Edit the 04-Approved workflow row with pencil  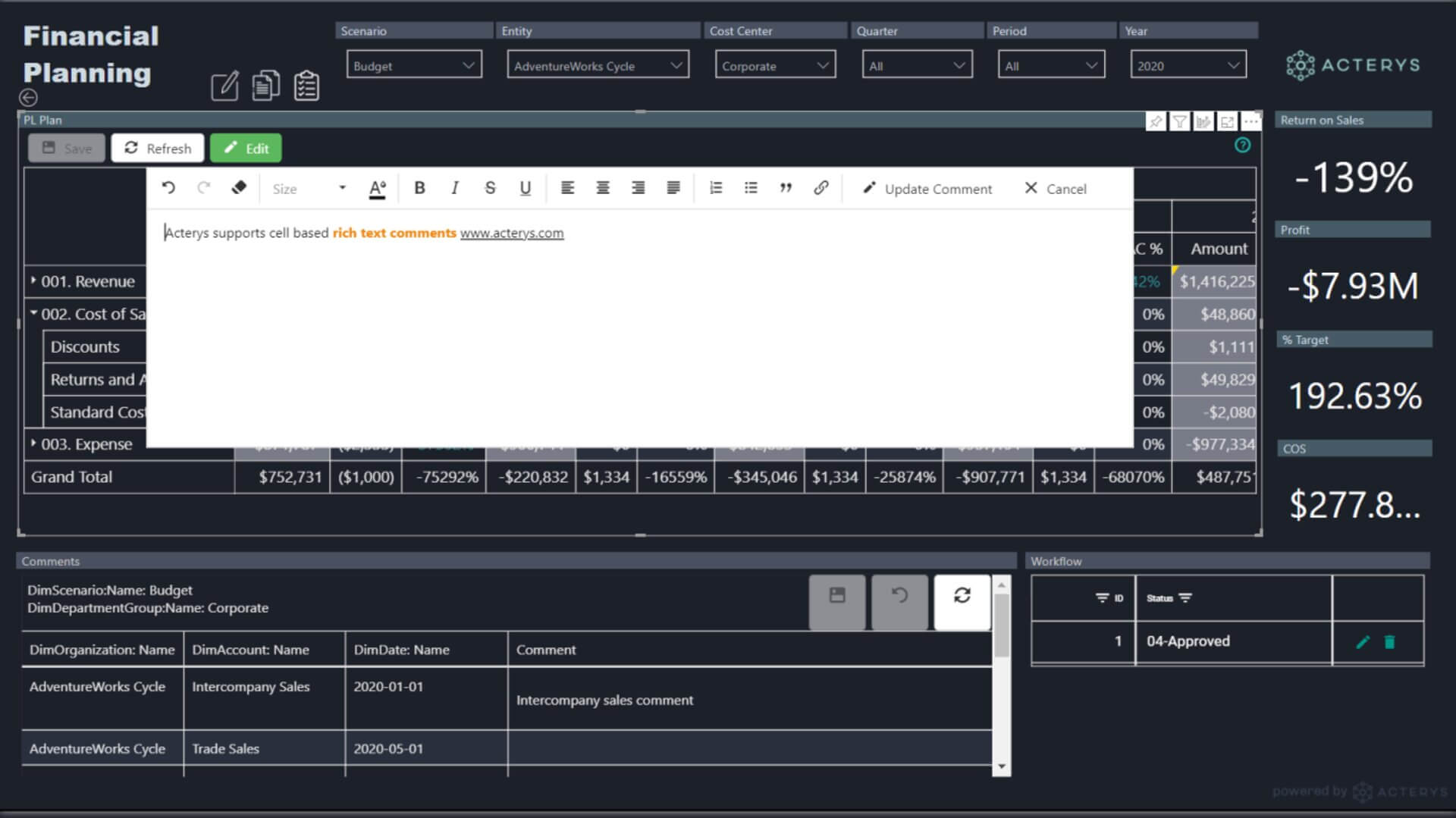pos(1363,642)
